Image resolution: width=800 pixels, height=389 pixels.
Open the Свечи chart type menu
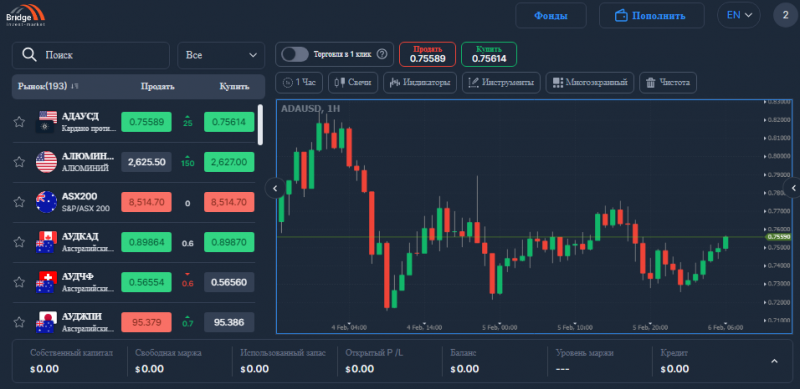(353, 82)
